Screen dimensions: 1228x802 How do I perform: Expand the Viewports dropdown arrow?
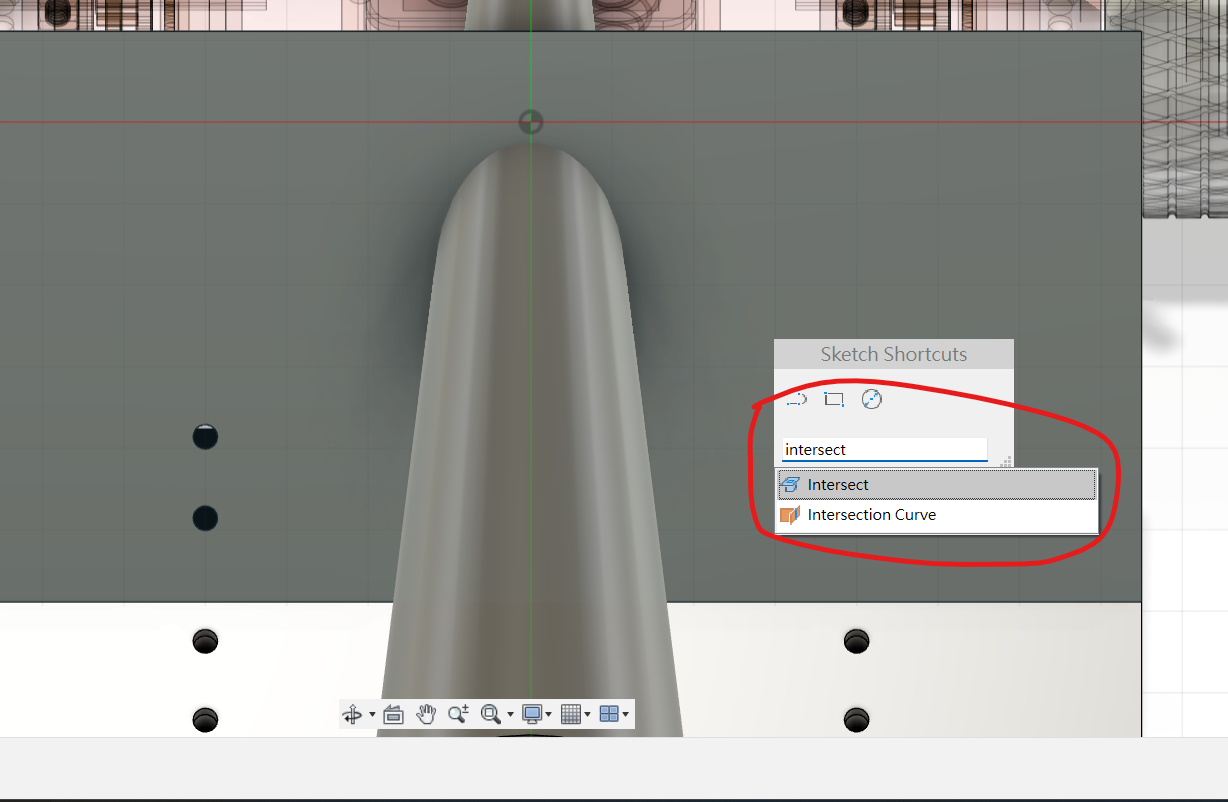(x=625, y=714)
